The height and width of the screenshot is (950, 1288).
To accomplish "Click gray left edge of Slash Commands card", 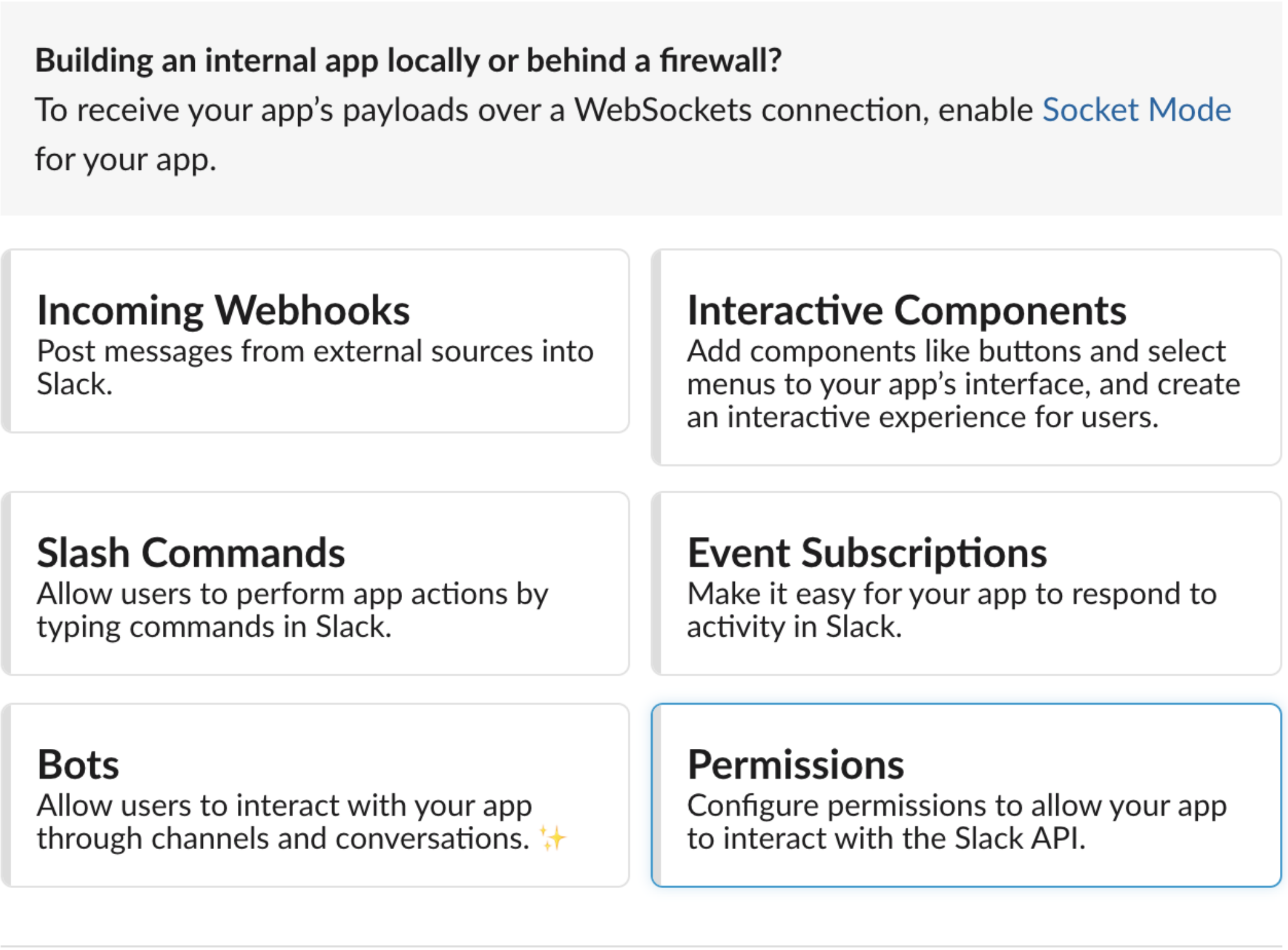I will point(6,583).
